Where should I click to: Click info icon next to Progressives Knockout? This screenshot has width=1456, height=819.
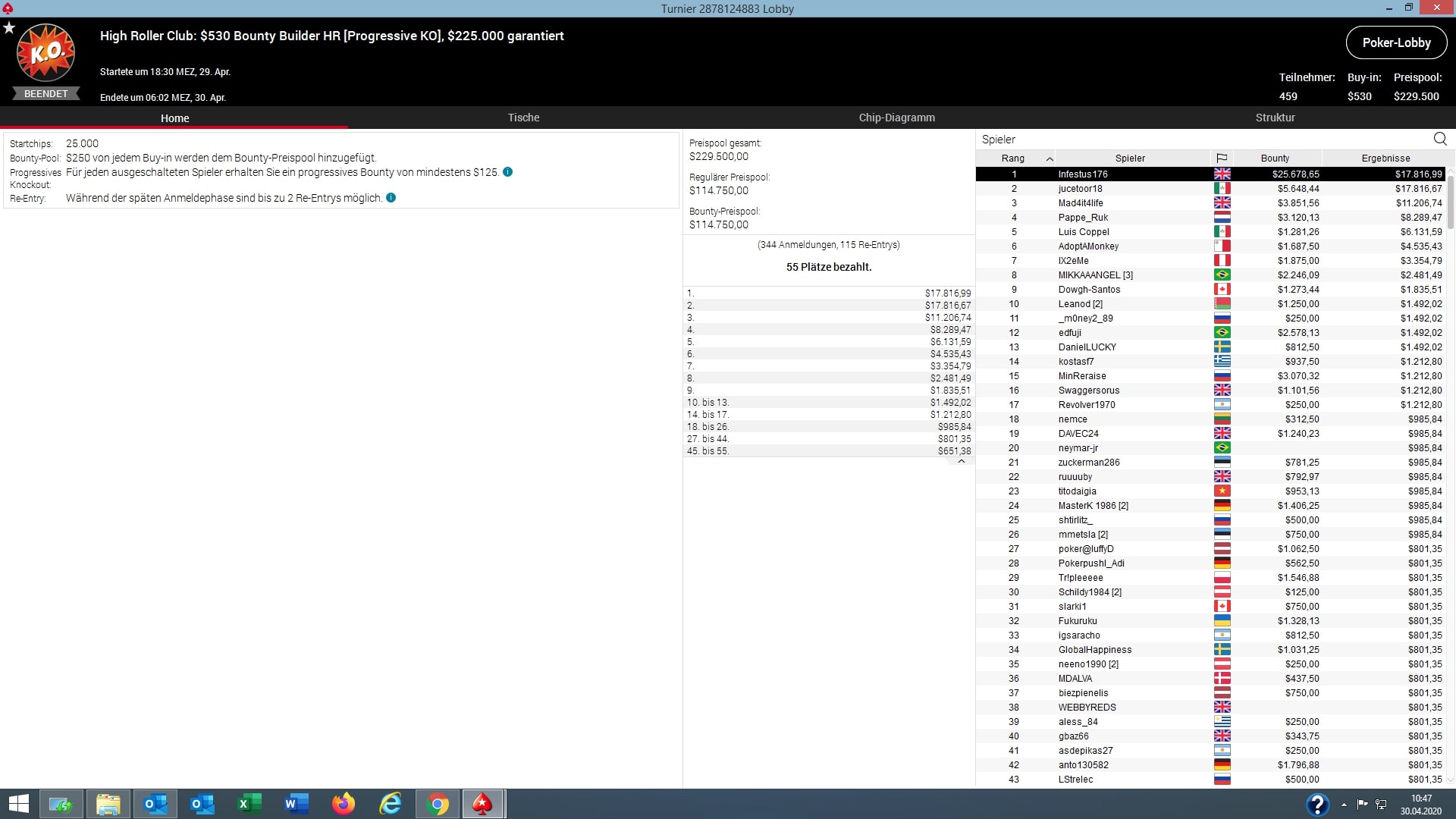tap(507, 172)
